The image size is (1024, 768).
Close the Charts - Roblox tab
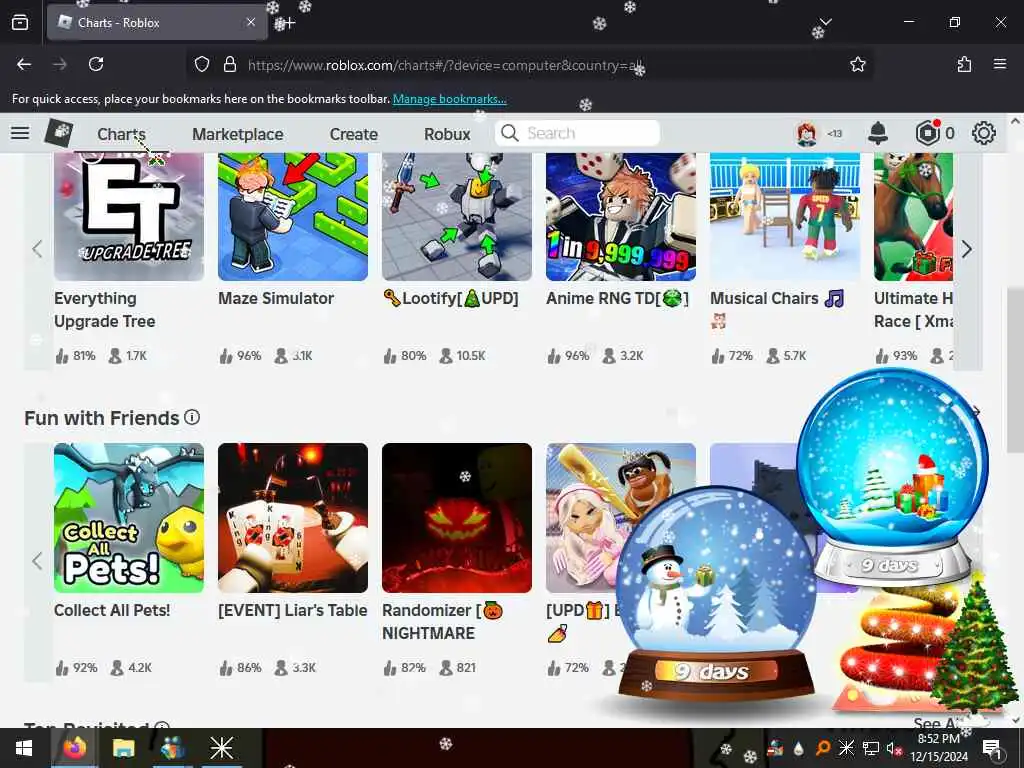click(251, 22)
